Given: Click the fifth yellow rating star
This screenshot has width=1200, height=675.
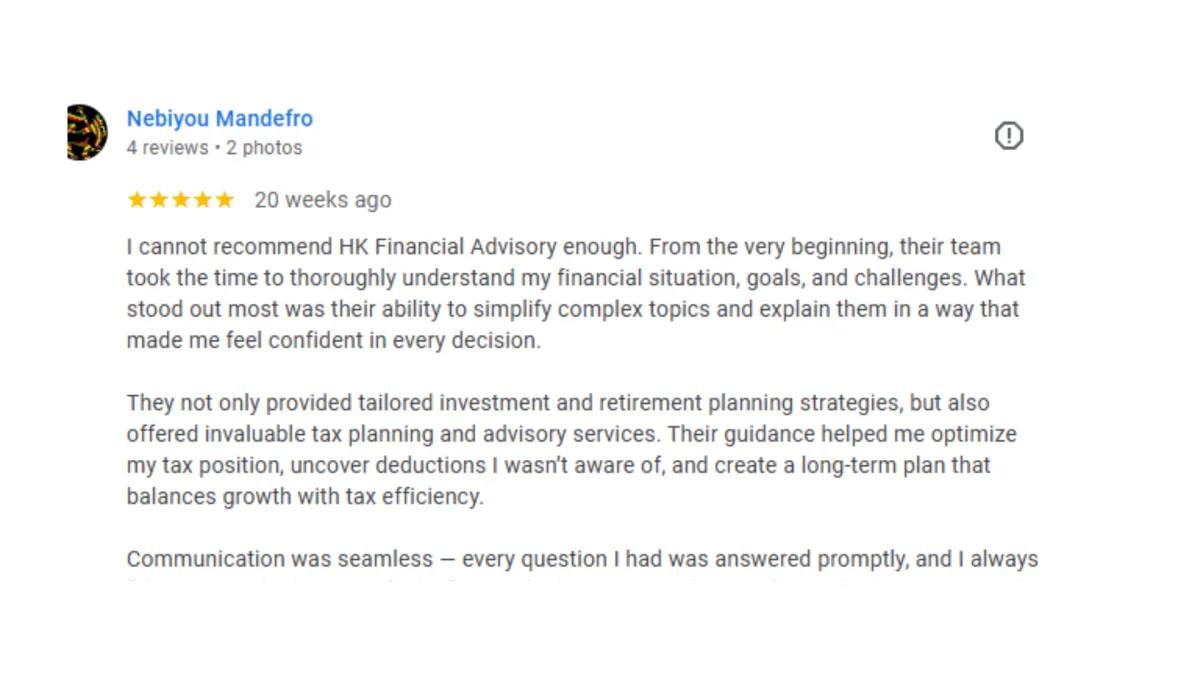Looking at the screenshot, I should click(225, 200).
